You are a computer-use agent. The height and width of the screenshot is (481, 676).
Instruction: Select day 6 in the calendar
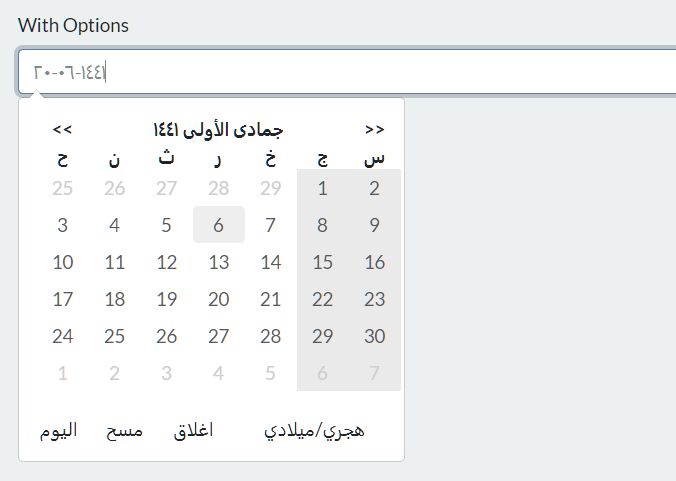pyautogui.click(x=219, y=225)
